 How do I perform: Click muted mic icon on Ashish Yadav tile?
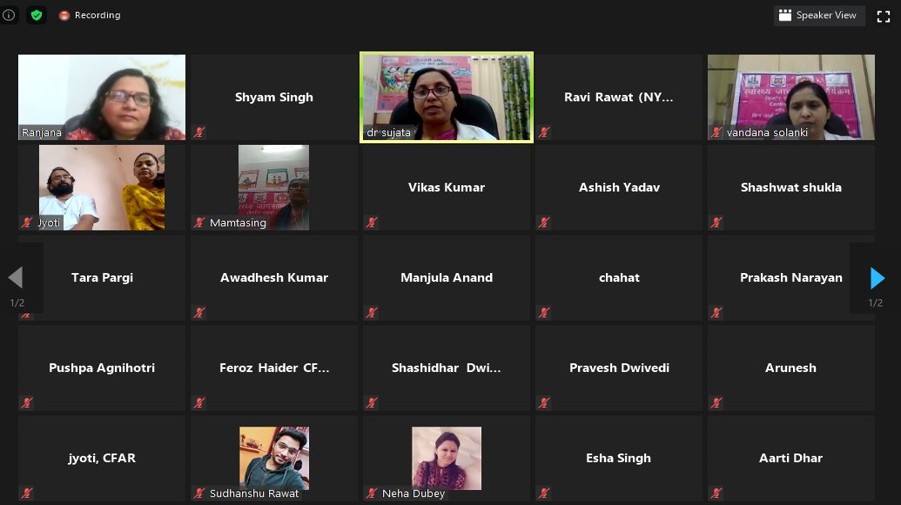click(x=544, y=222)
